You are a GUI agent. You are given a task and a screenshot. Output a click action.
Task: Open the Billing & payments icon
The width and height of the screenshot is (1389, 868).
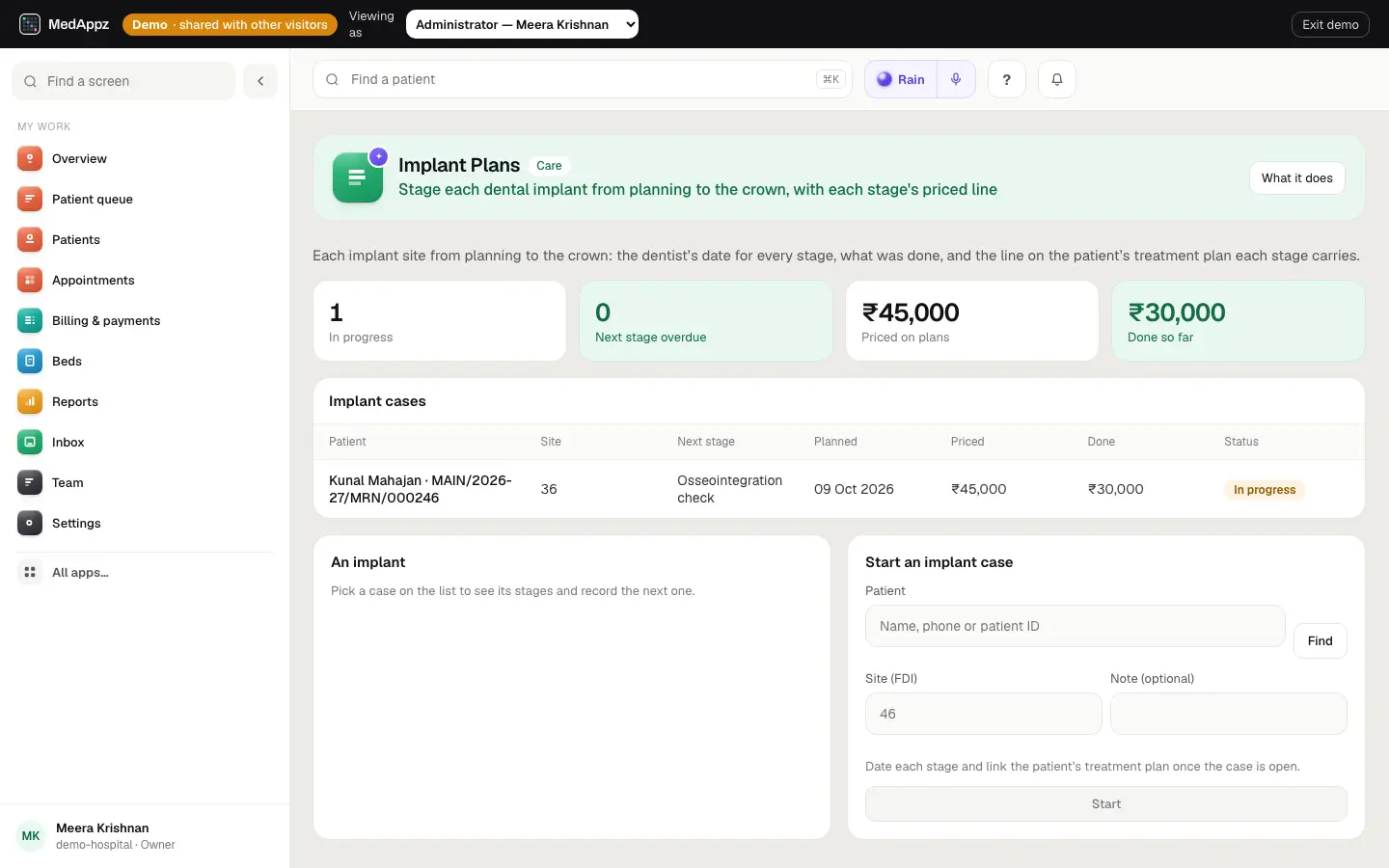(30, 321)
